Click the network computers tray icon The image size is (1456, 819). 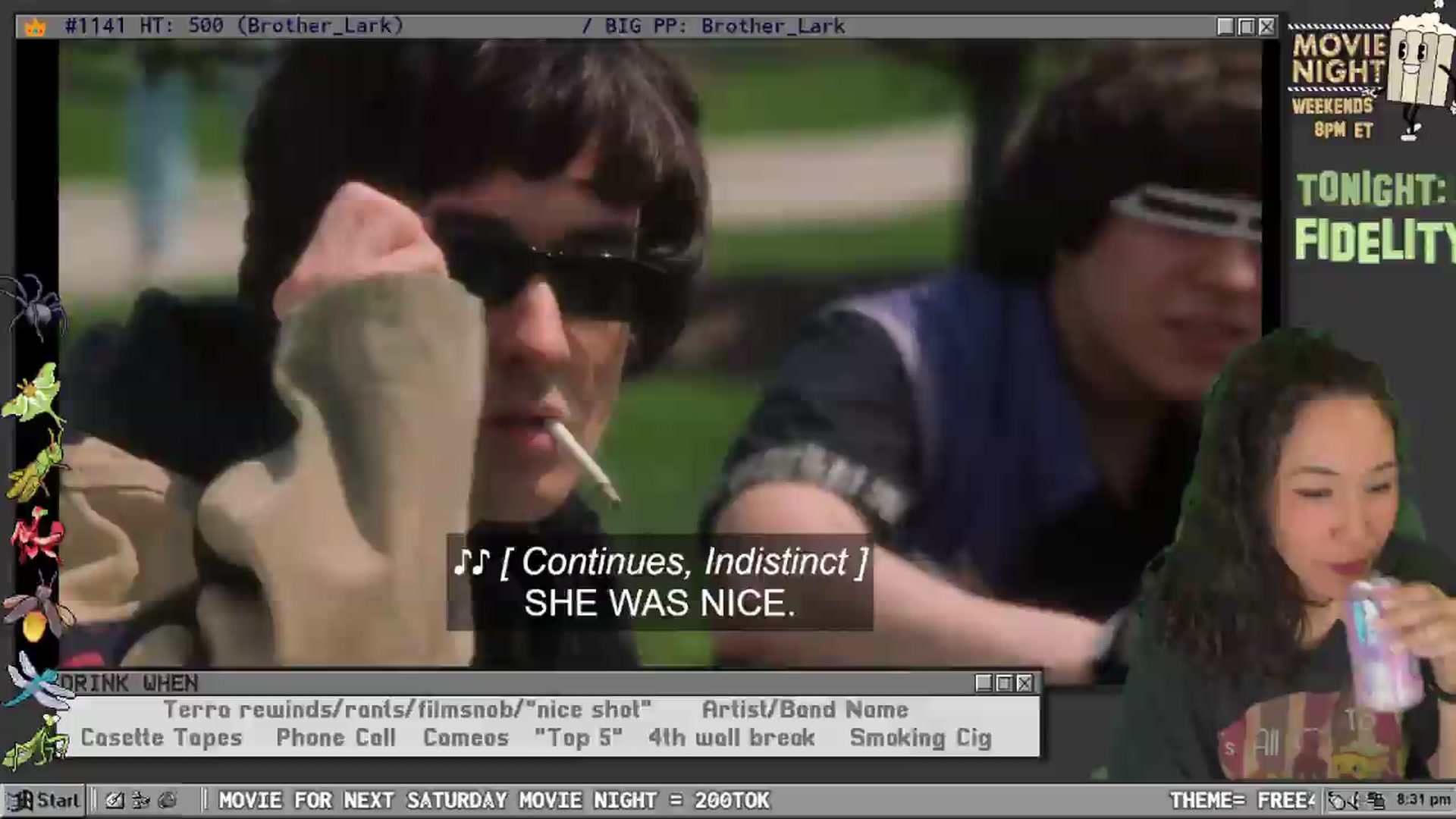pos(1376,800)
